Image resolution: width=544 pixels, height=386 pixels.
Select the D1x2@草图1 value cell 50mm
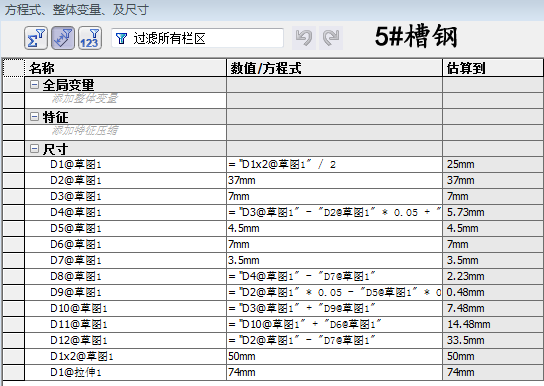334,356
